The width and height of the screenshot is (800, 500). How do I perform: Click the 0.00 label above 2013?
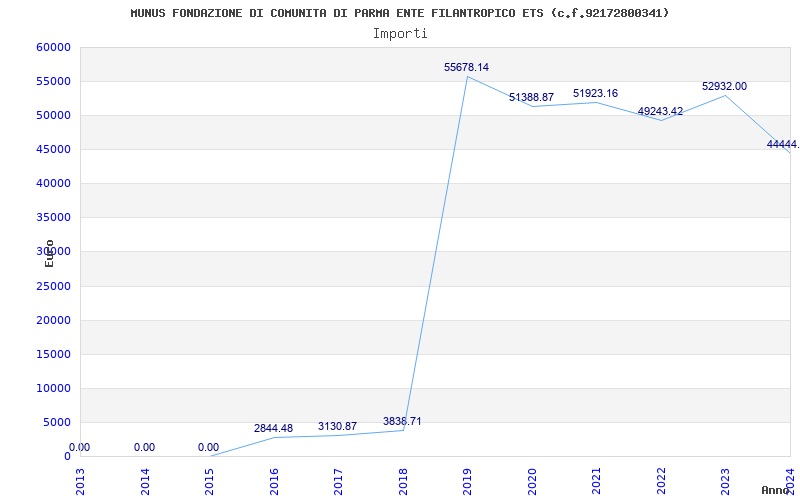click(79, 447)
